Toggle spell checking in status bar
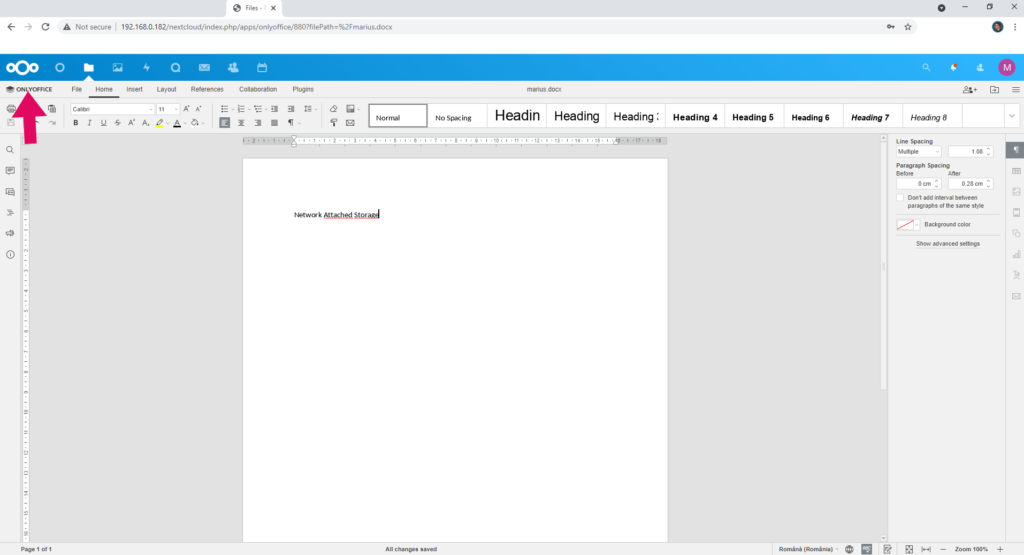Screen dimensions: 1024x555 coord(867,549)
